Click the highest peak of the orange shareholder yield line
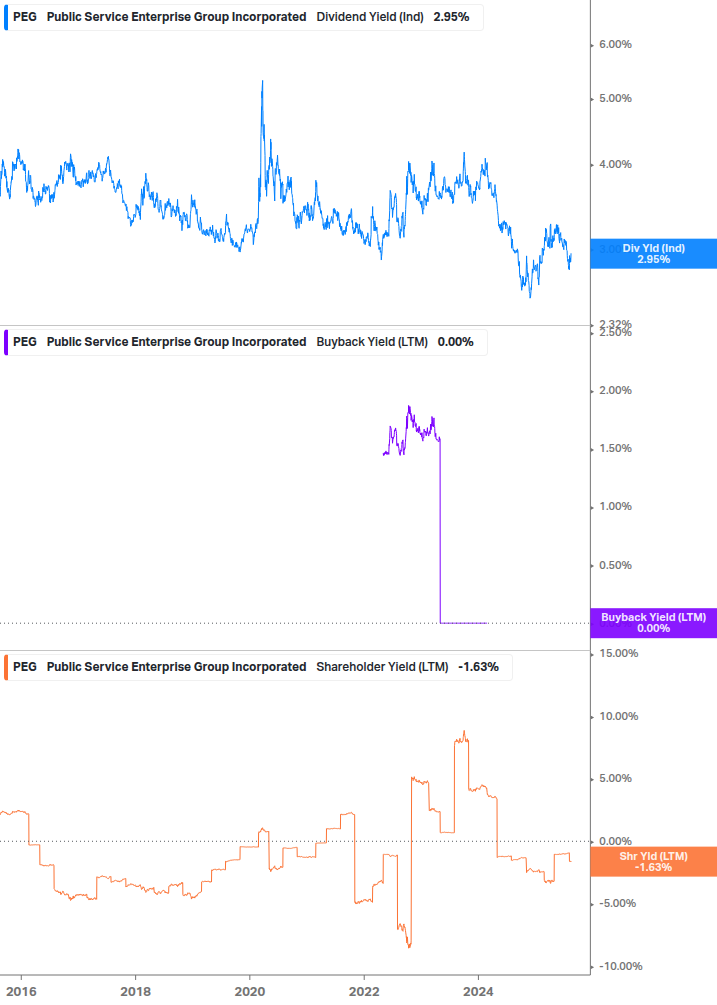This screenshot has width=717, height=1005. [x=465, y=731]
